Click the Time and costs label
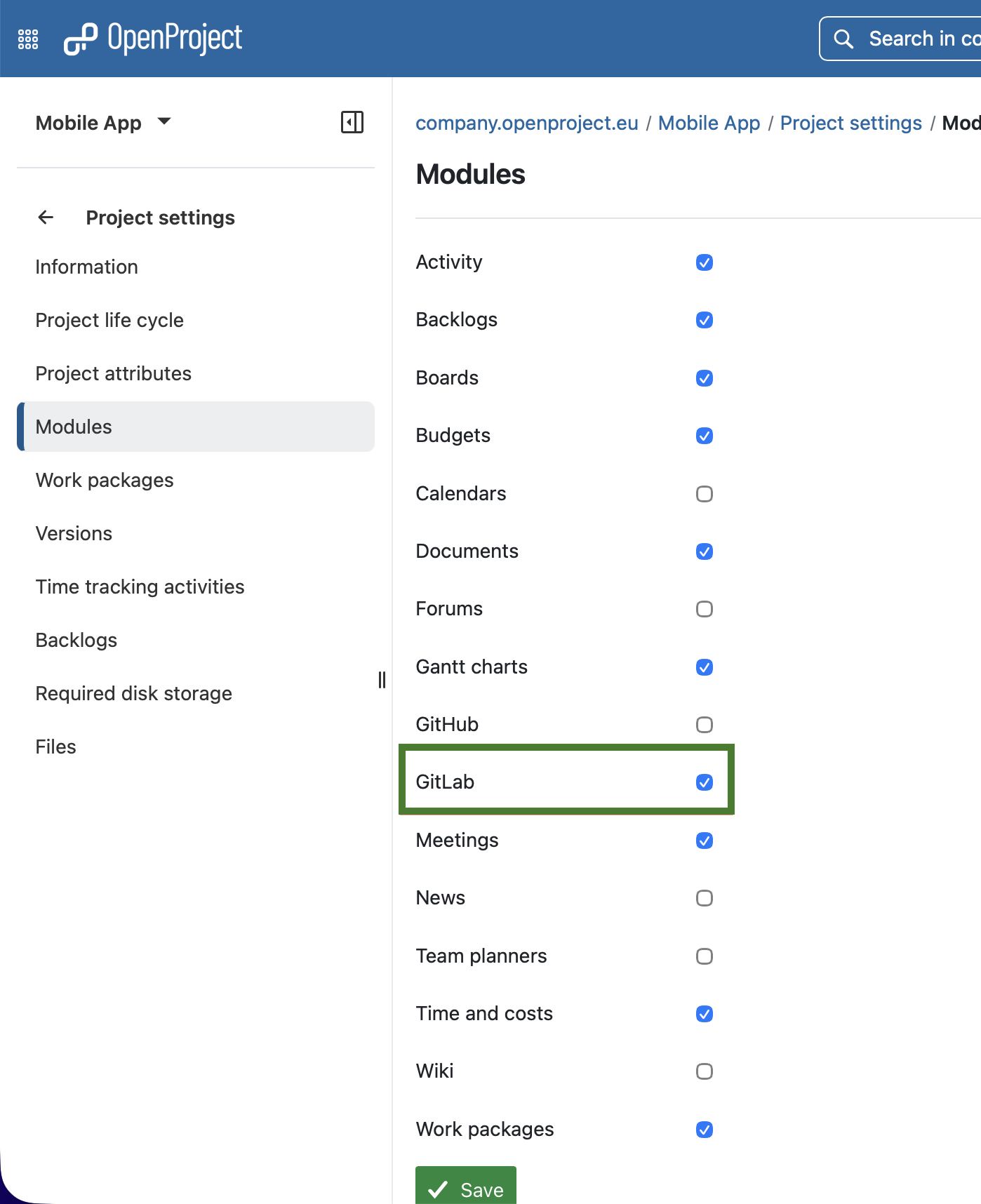The width and height of the screenshot is (981, 1204). pyautogui.click(x=484, y=1013)
